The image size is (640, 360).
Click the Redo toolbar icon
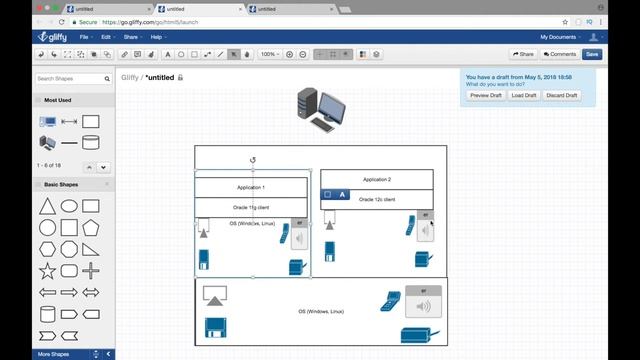point(54,54)
